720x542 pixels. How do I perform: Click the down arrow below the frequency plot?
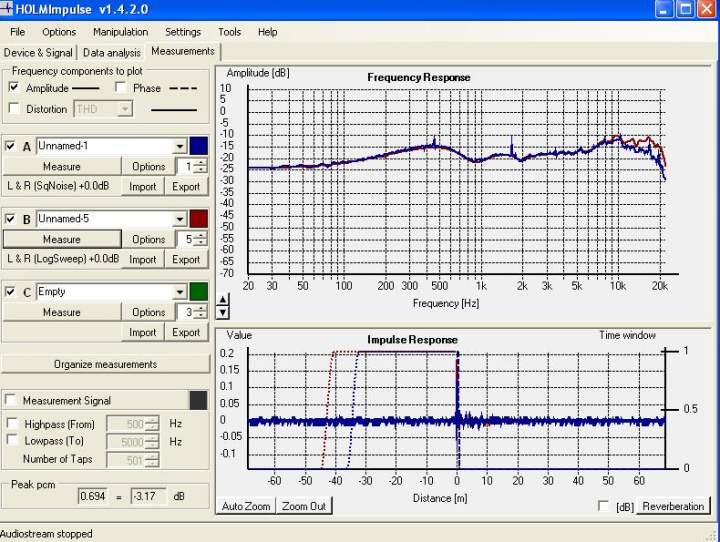223,313
